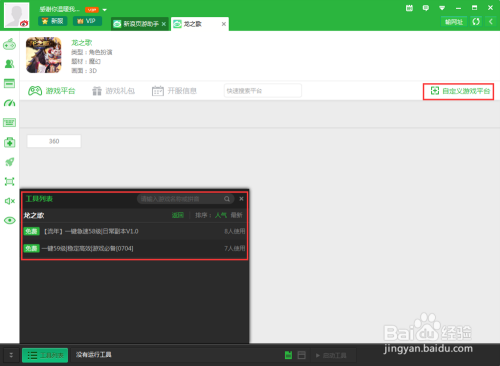The height and width of the screenshot is (366, 500).
Task: Click the 7人使用 usage count
Action: [x=235, y=248]
